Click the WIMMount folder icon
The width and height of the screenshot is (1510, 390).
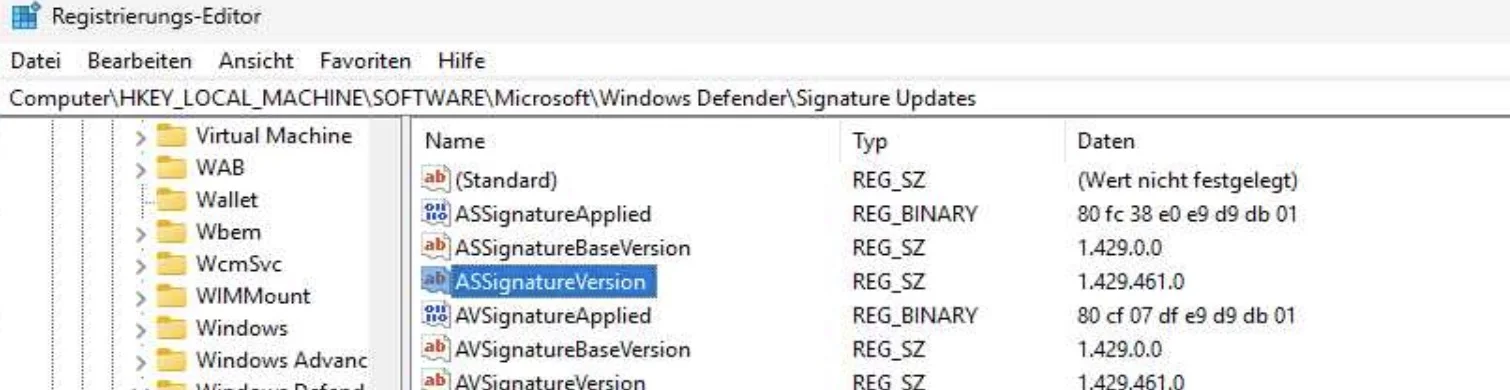pos(173,296)
